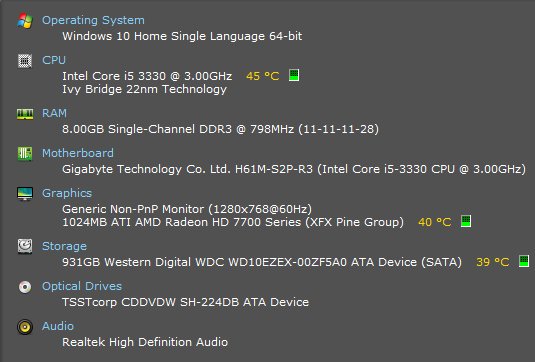Click the green RAM stick icon
The height and width of the screenshot is (362, 535).
[25, 114]
